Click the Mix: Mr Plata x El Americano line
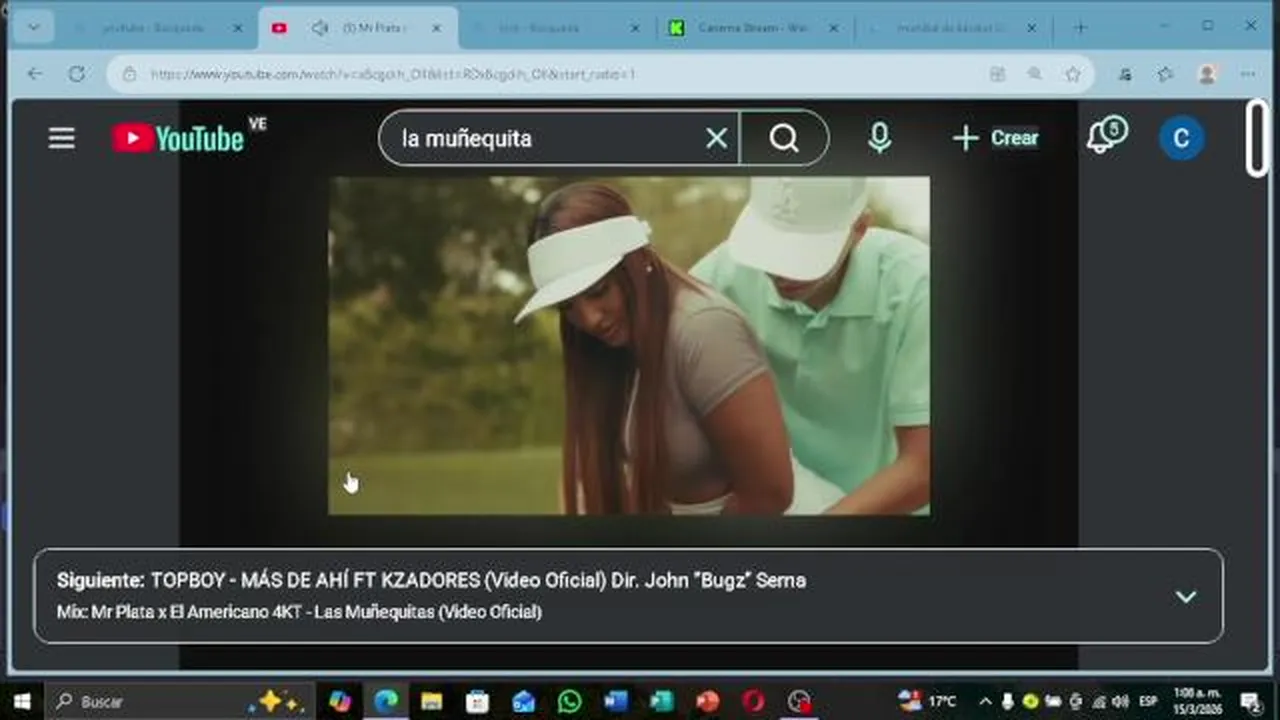This screenshot has width=1280, height=720. coord(299,611)
